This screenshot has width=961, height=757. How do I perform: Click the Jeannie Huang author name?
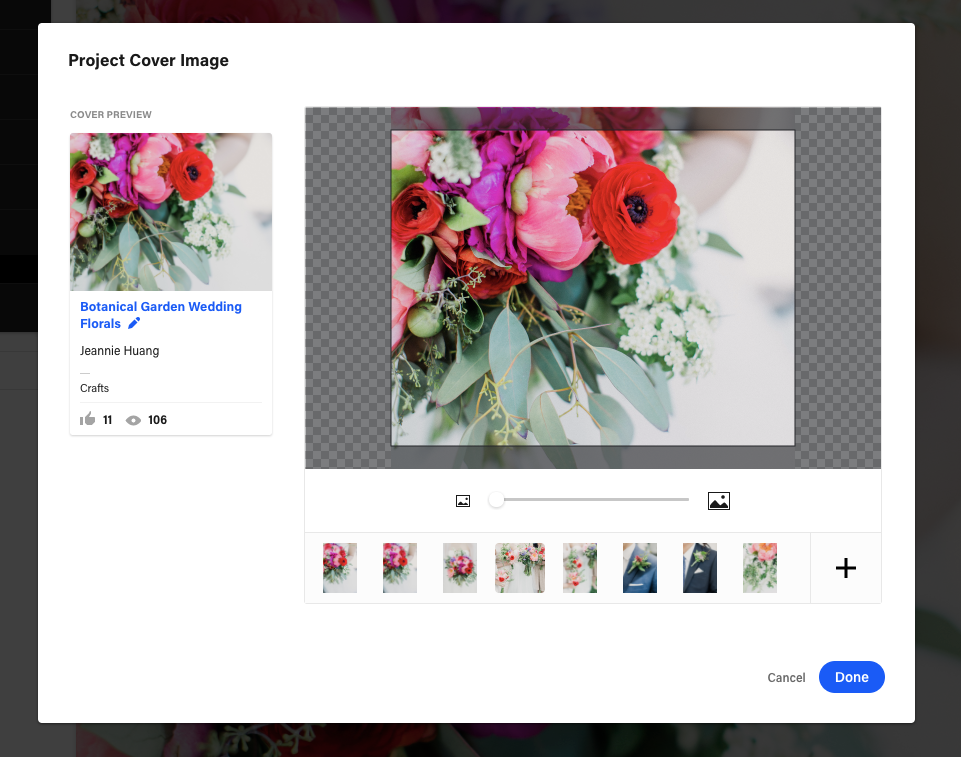(x=120, y=351)
